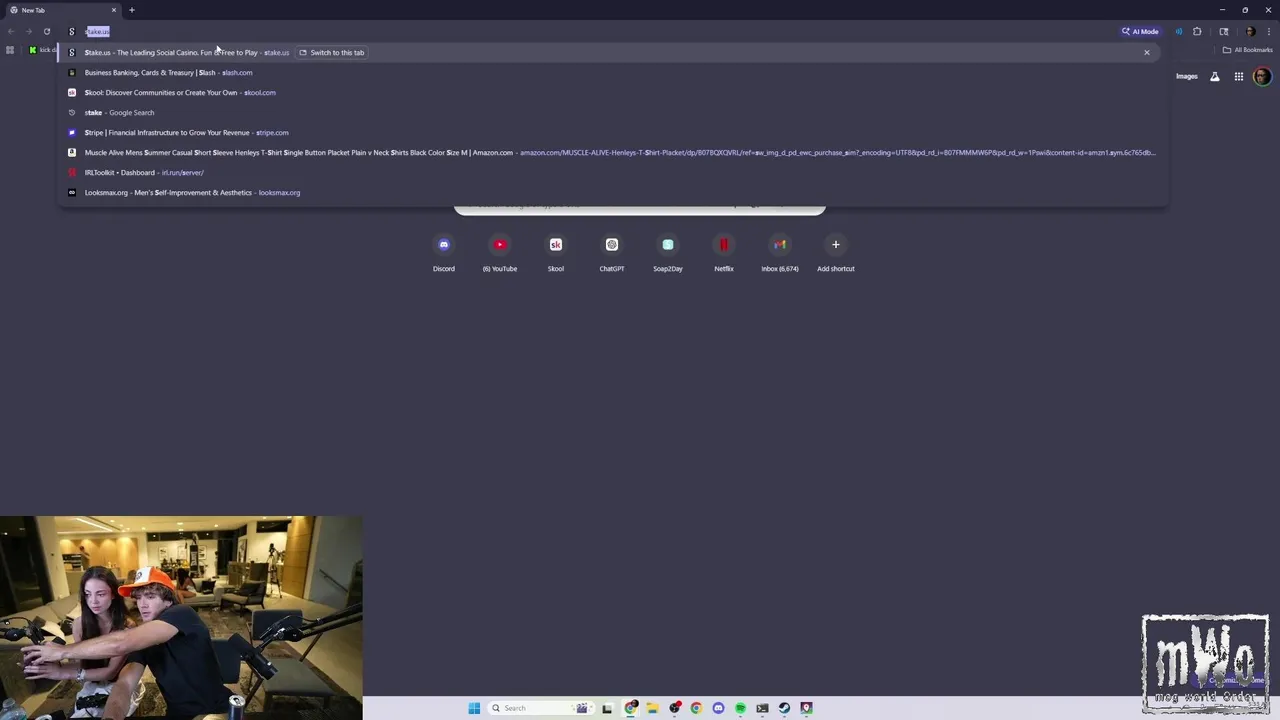
Task: Click the bookmarks bar apps grid icon
Action: [10, 50]
